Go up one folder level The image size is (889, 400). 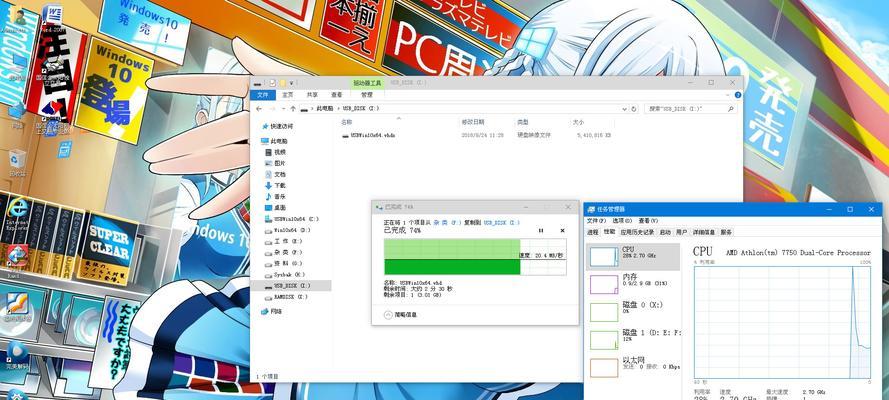tap(293, 108)
